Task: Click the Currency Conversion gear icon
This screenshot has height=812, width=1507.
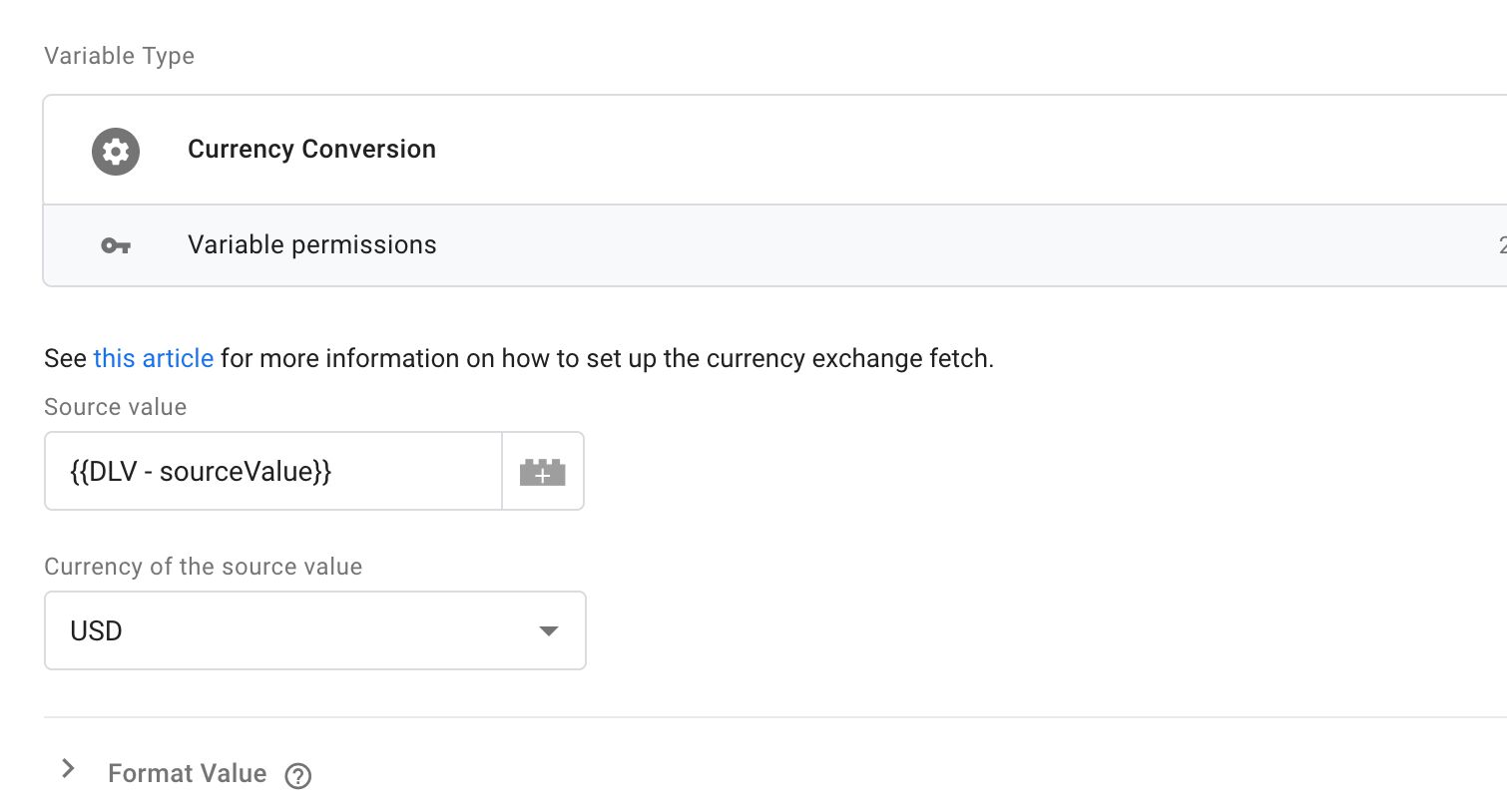Action: click(116, 152)
